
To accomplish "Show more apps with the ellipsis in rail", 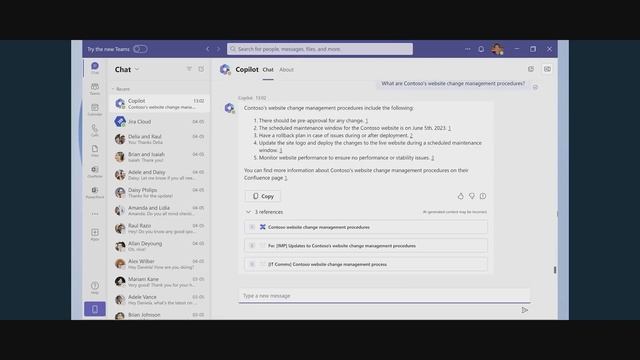I will click(x=95, y=213).
